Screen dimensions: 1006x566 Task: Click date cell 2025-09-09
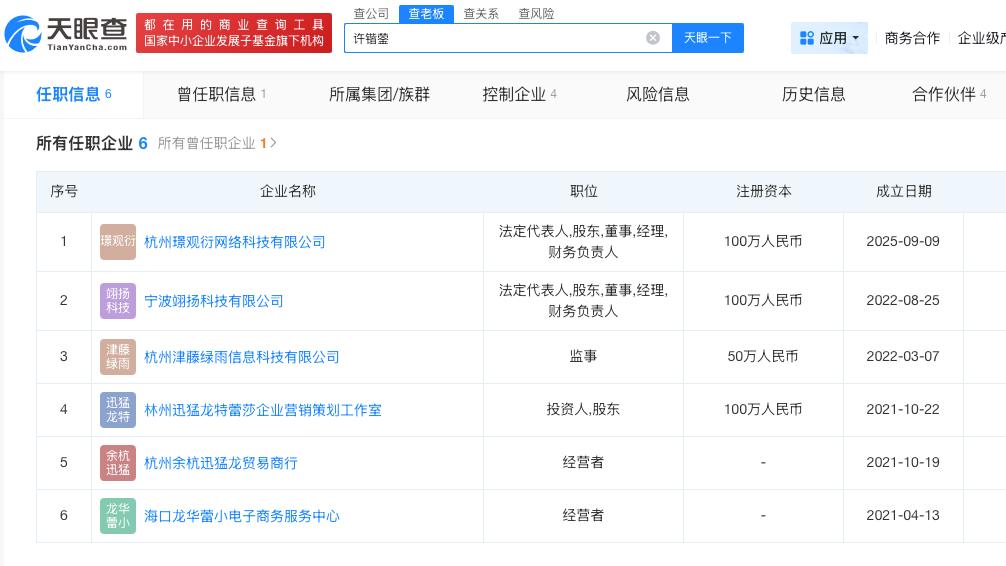[903, 241]
